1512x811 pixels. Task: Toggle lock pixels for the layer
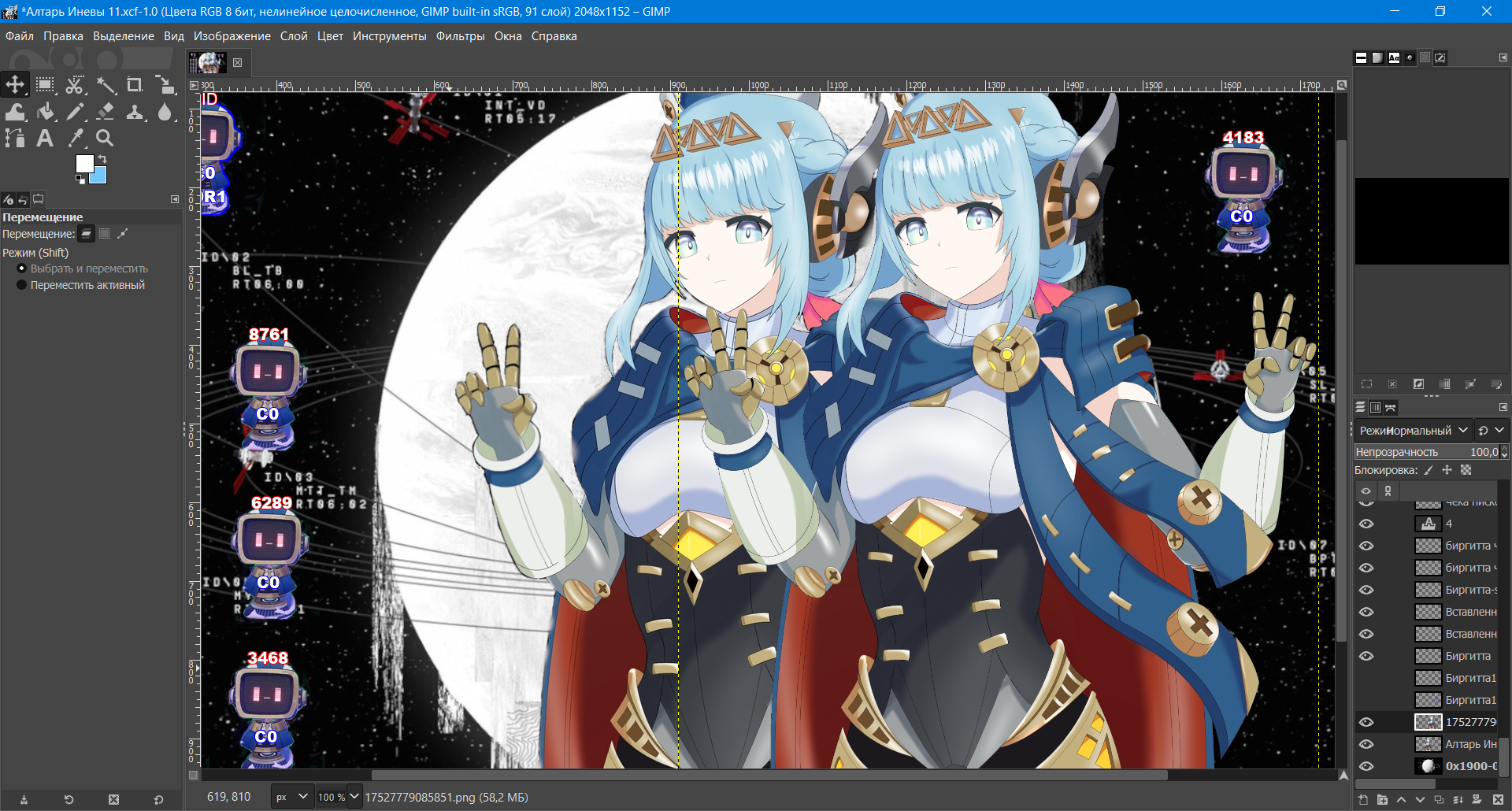tap(1429, 470)
